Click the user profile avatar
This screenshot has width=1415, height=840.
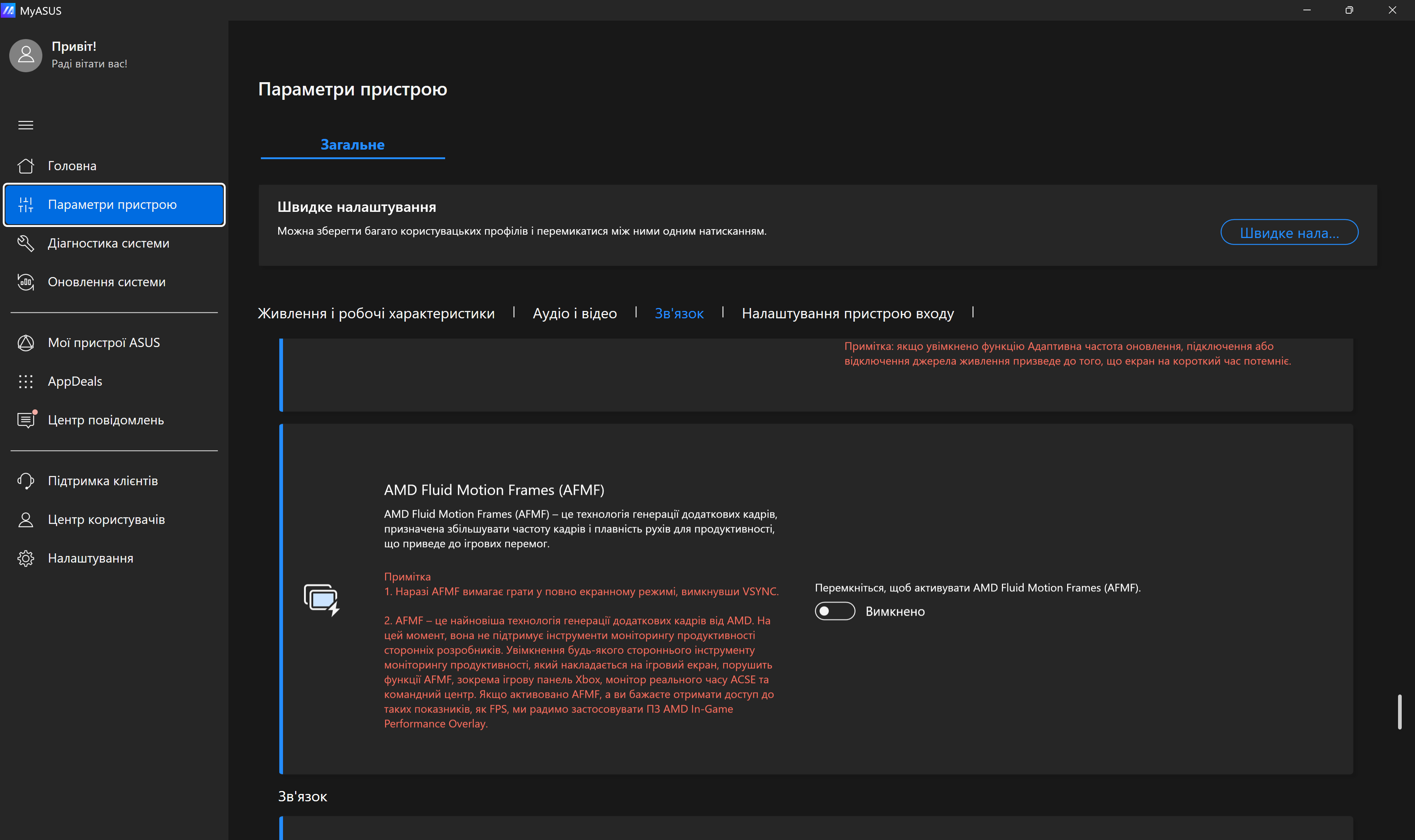point(25,56)
